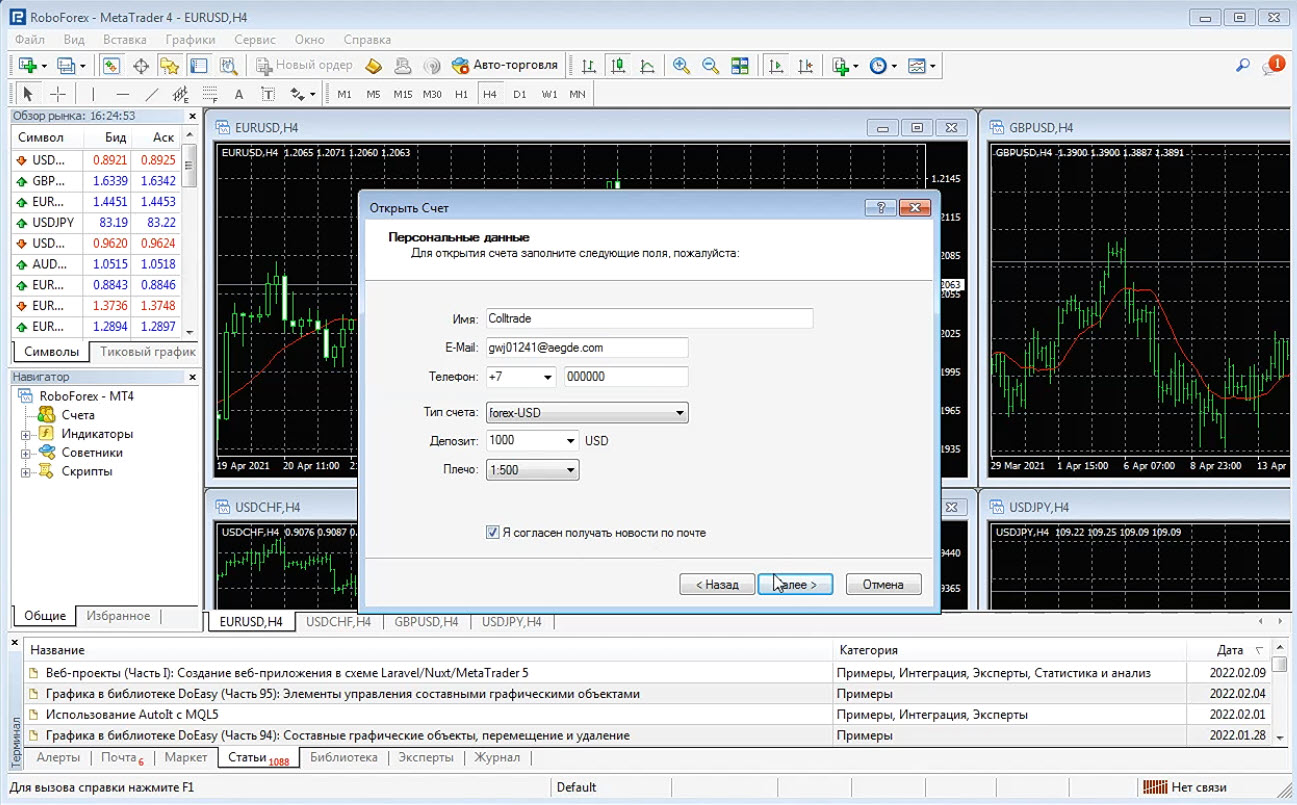Click the zoom in magnifier icon
Image resolution: width=1297 pixels, height=805 pixels.
click(681, 66)
